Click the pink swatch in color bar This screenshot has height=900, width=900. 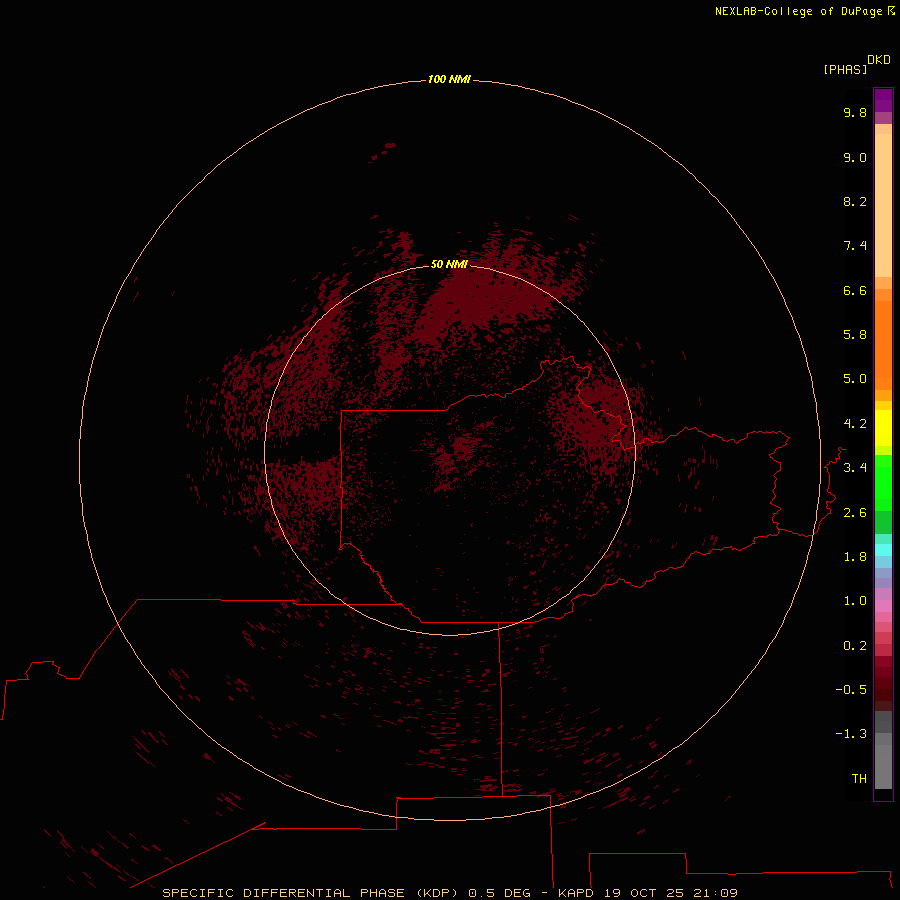[883, 606]
